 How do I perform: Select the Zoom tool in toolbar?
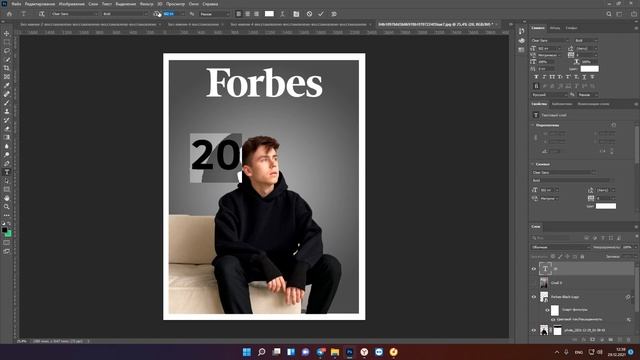[x=7, y=207]
